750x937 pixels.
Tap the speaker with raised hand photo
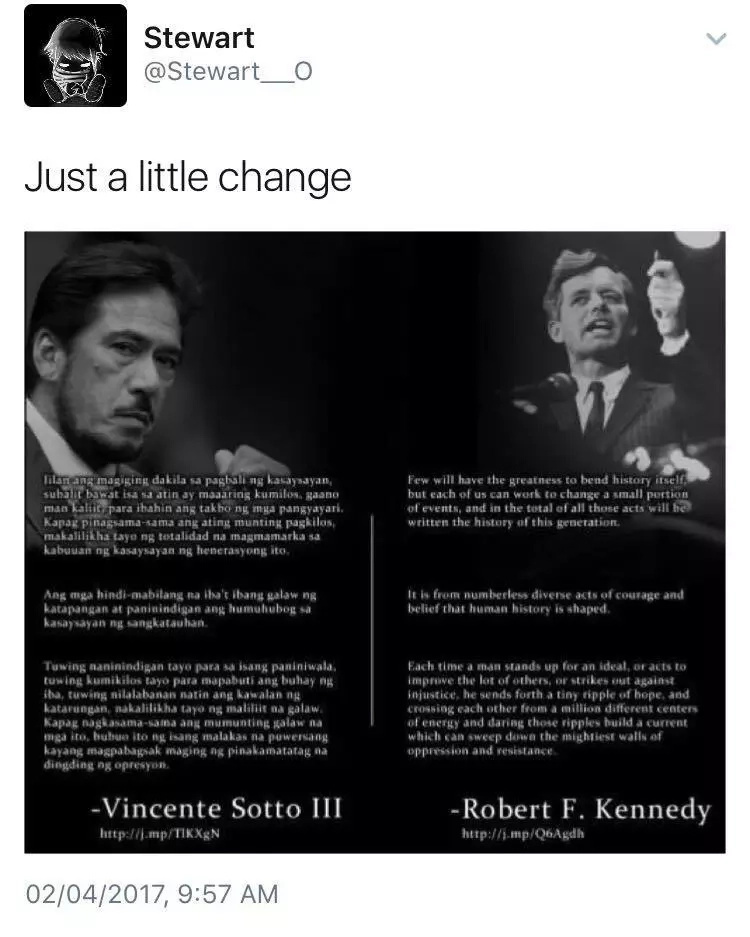pos(610,359)
